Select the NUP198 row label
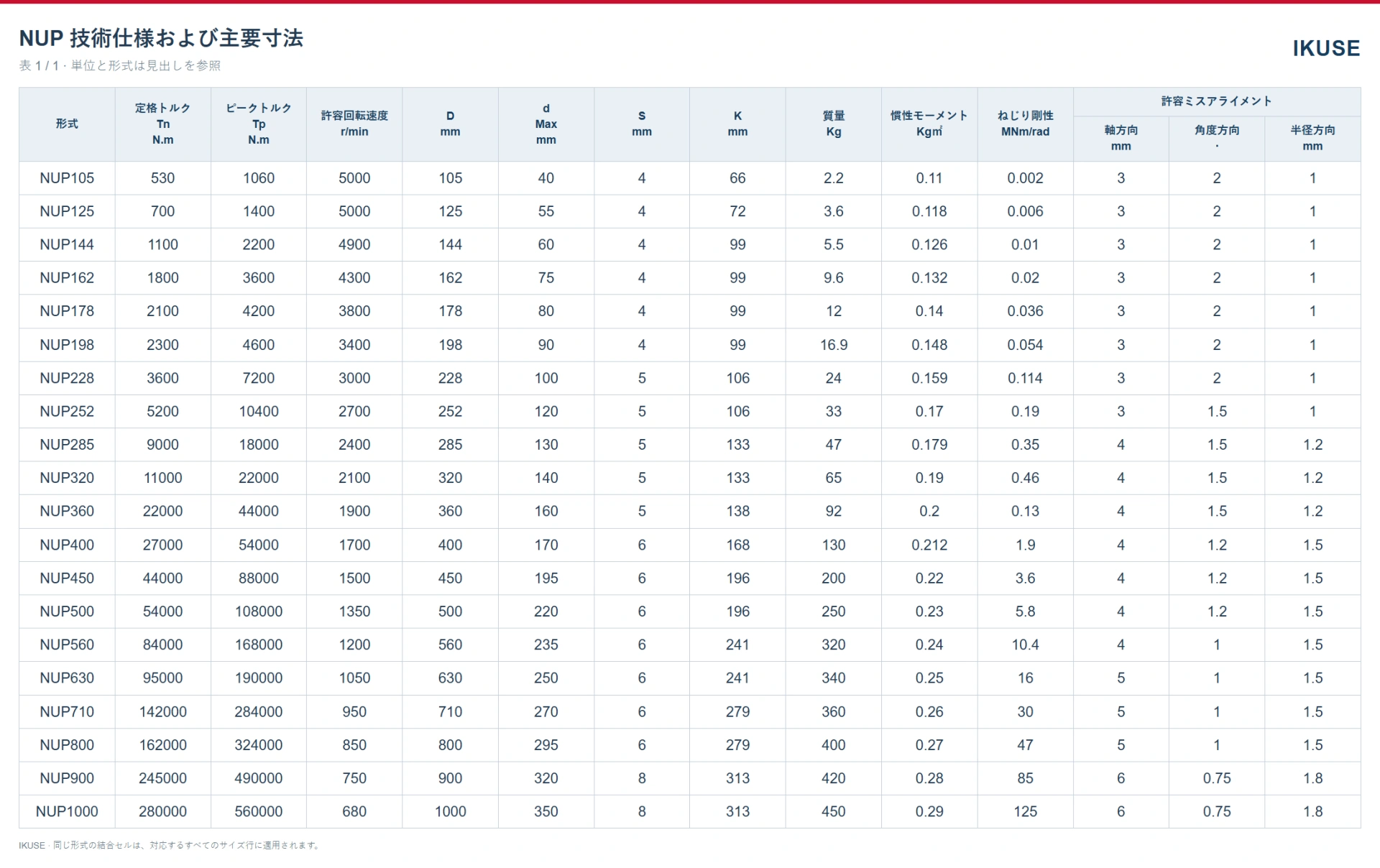The width and height of the screenshot is (1380, 868). click(x=67, y=345)
